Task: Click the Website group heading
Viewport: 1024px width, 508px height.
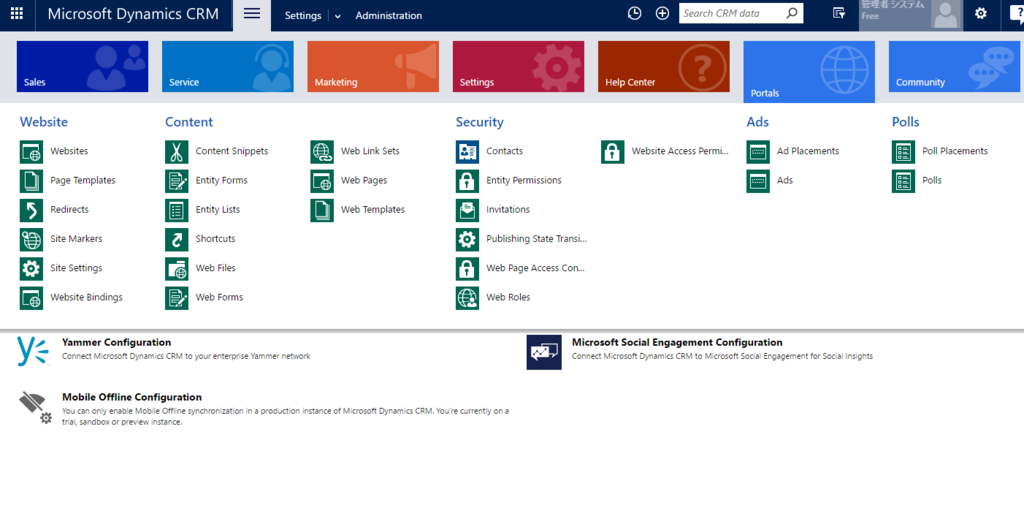Action: (44, 122)
